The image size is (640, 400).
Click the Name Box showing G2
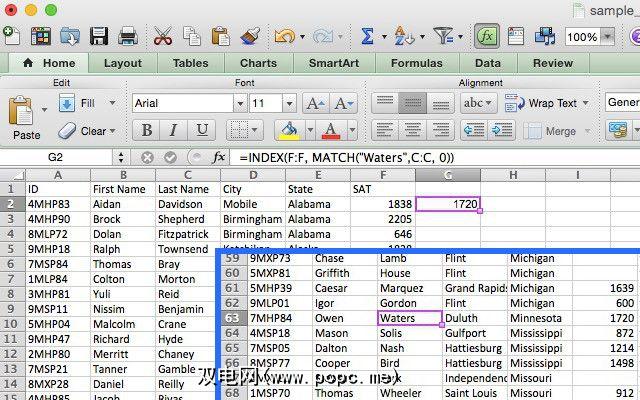pos(56,157)
